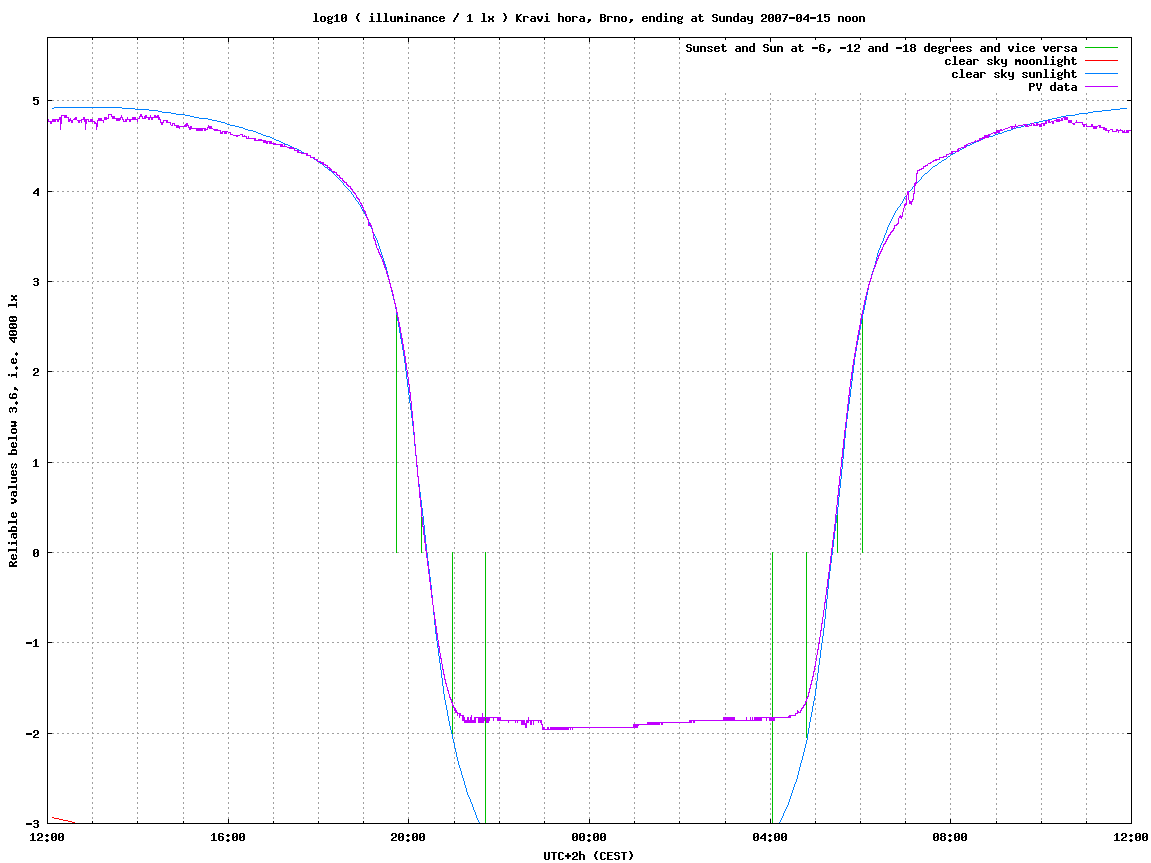Click the y-axis tick label '-1'
The height and width of the screenshot is (863, 1151).
click(33, 643)
